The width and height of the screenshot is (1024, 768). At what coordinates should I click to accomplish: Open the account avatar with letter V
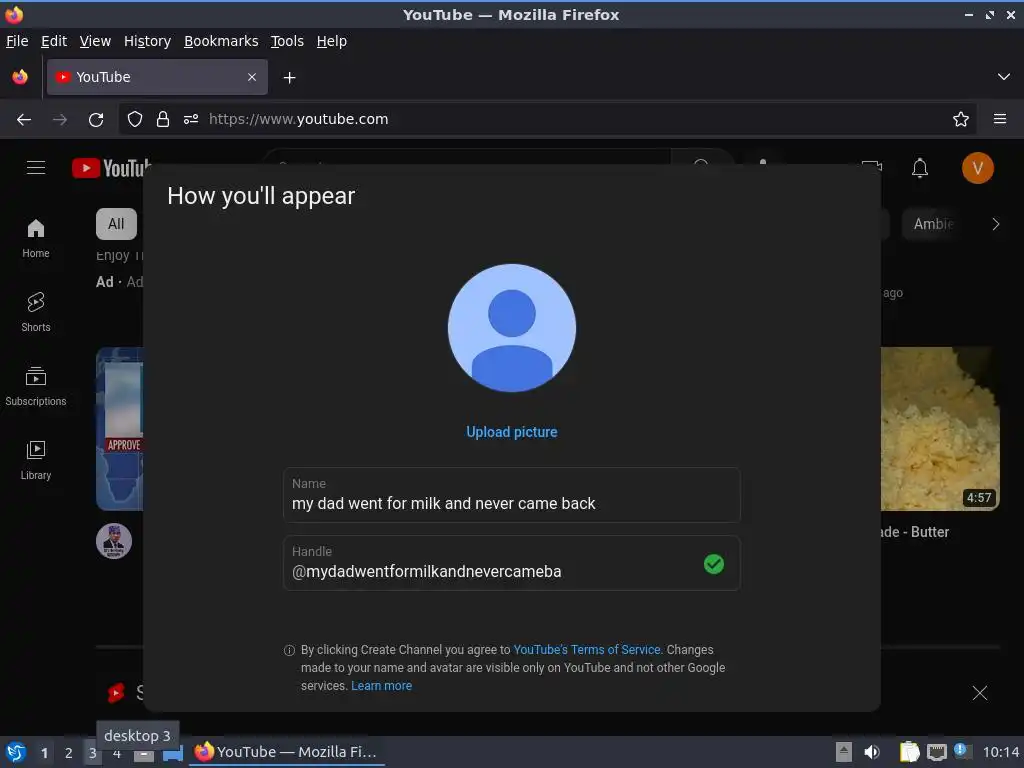(977, 168)
